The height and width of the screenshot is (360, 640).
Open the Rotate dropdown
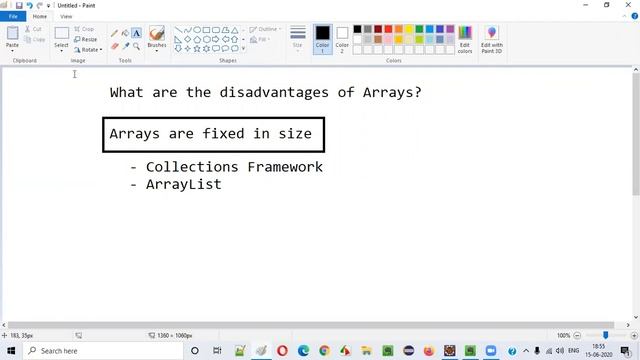pos(88,50)
